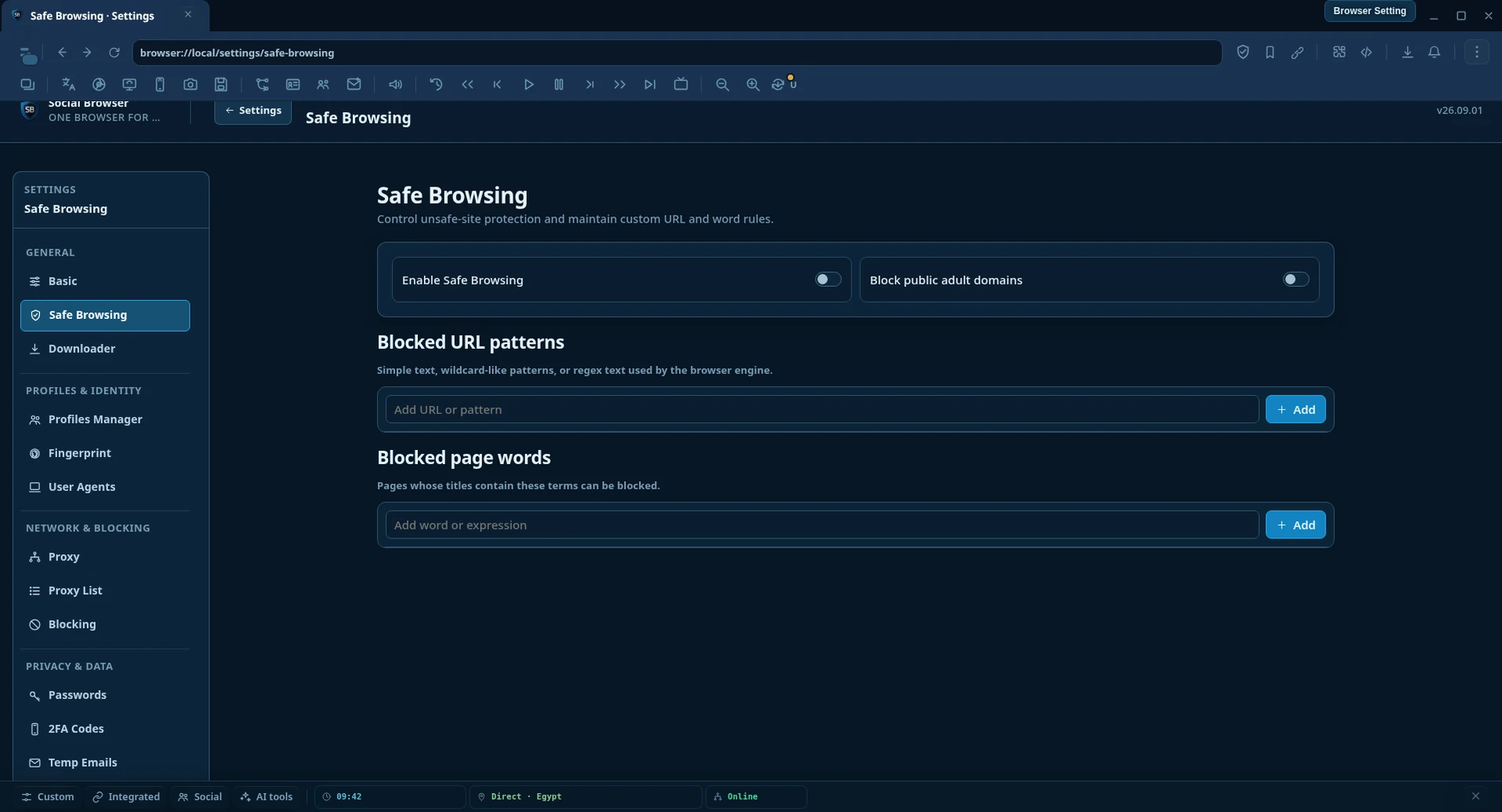
Task: Open the developer code icon
Action: click(x=1366, y=53)
